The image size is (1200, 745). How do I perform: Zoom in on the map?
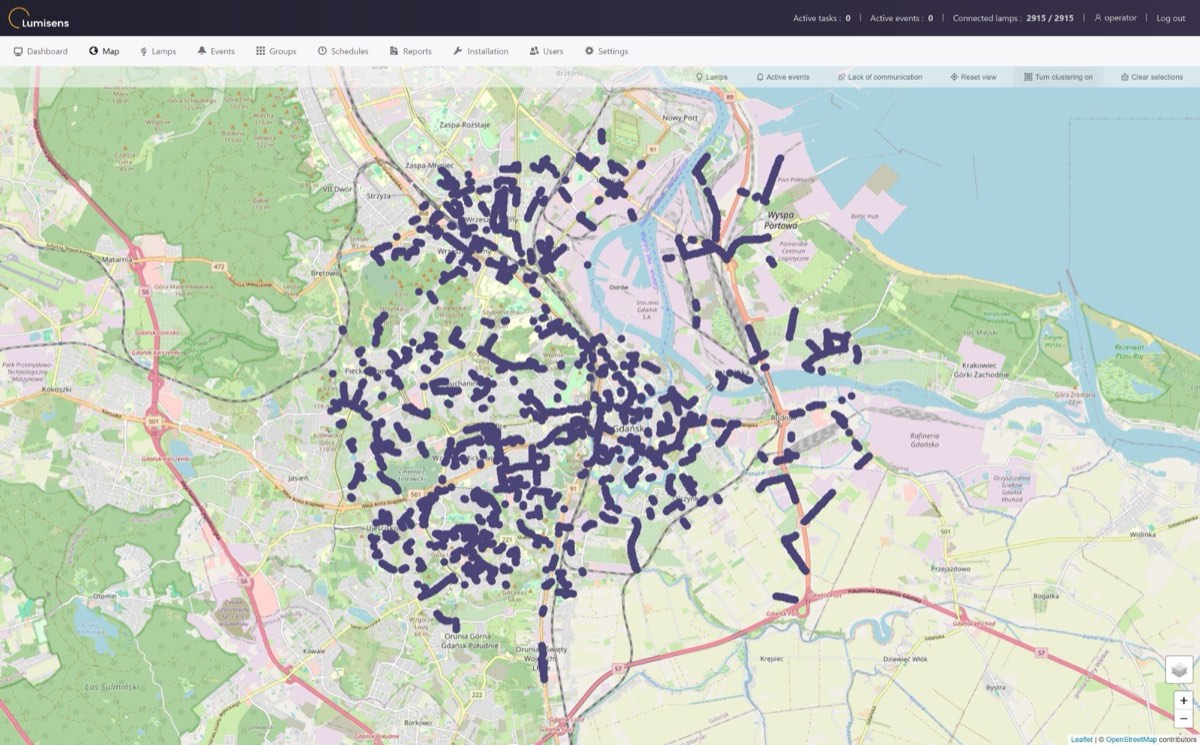click(1183, 701)
